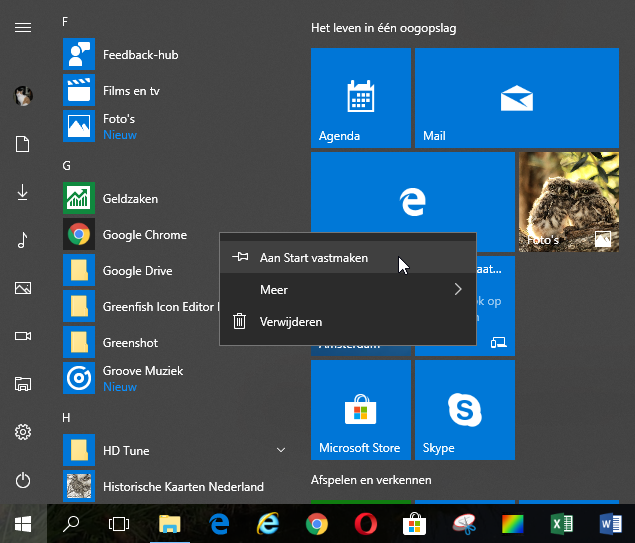Open Films en tv app

click(x=174, y=90)
